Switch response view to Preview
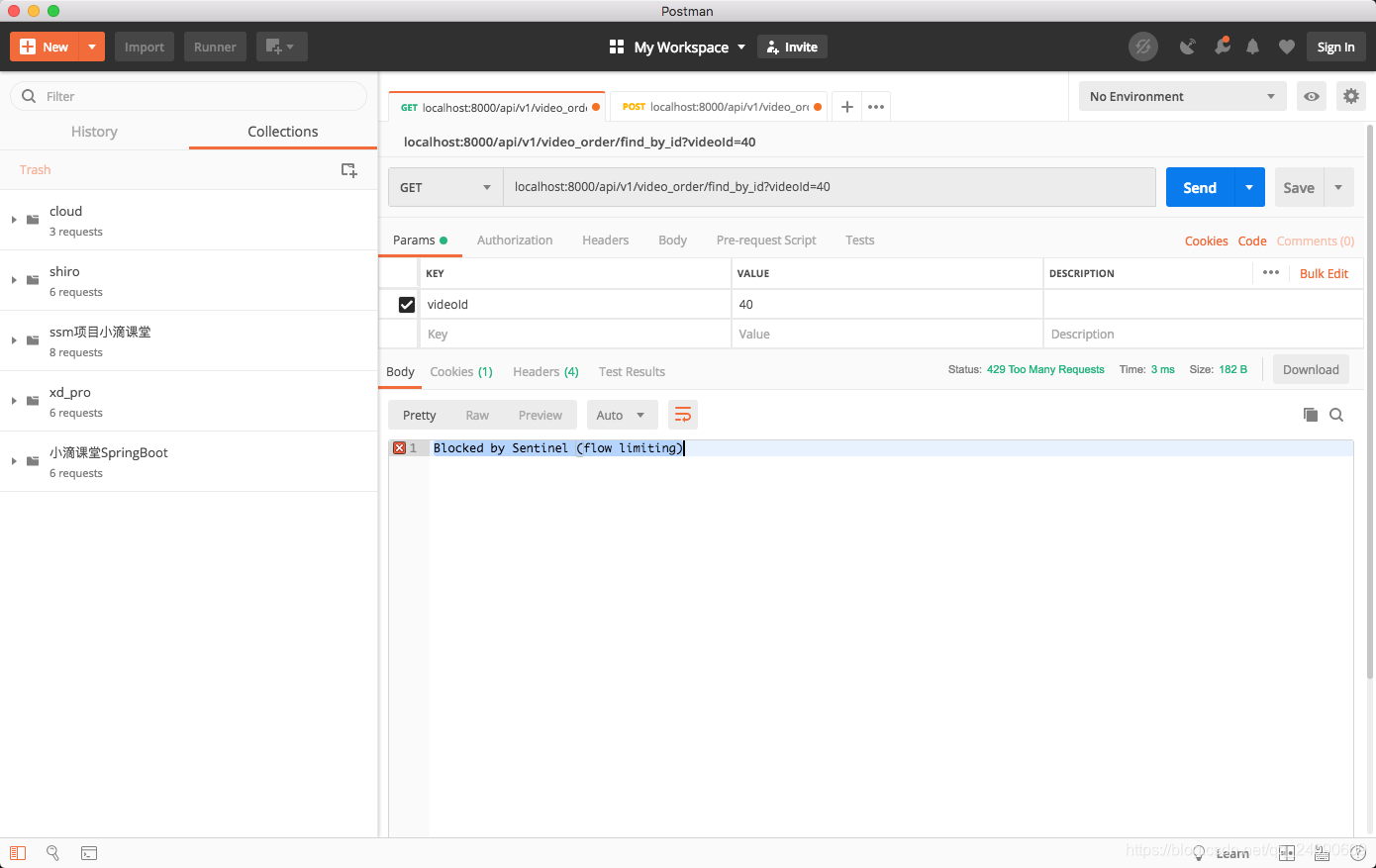The height and width of the screenshot is (868, 1376). pyautogui.click(x=541, y=416)
